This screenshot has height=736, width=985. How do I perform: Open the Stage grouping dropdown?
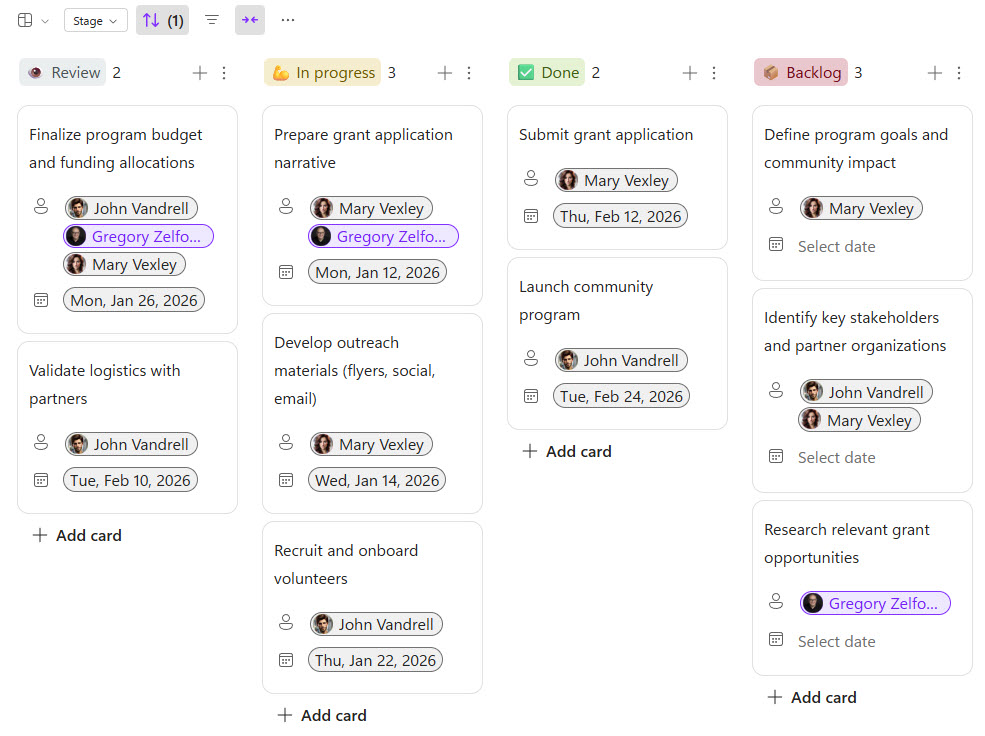coord(94,20)
